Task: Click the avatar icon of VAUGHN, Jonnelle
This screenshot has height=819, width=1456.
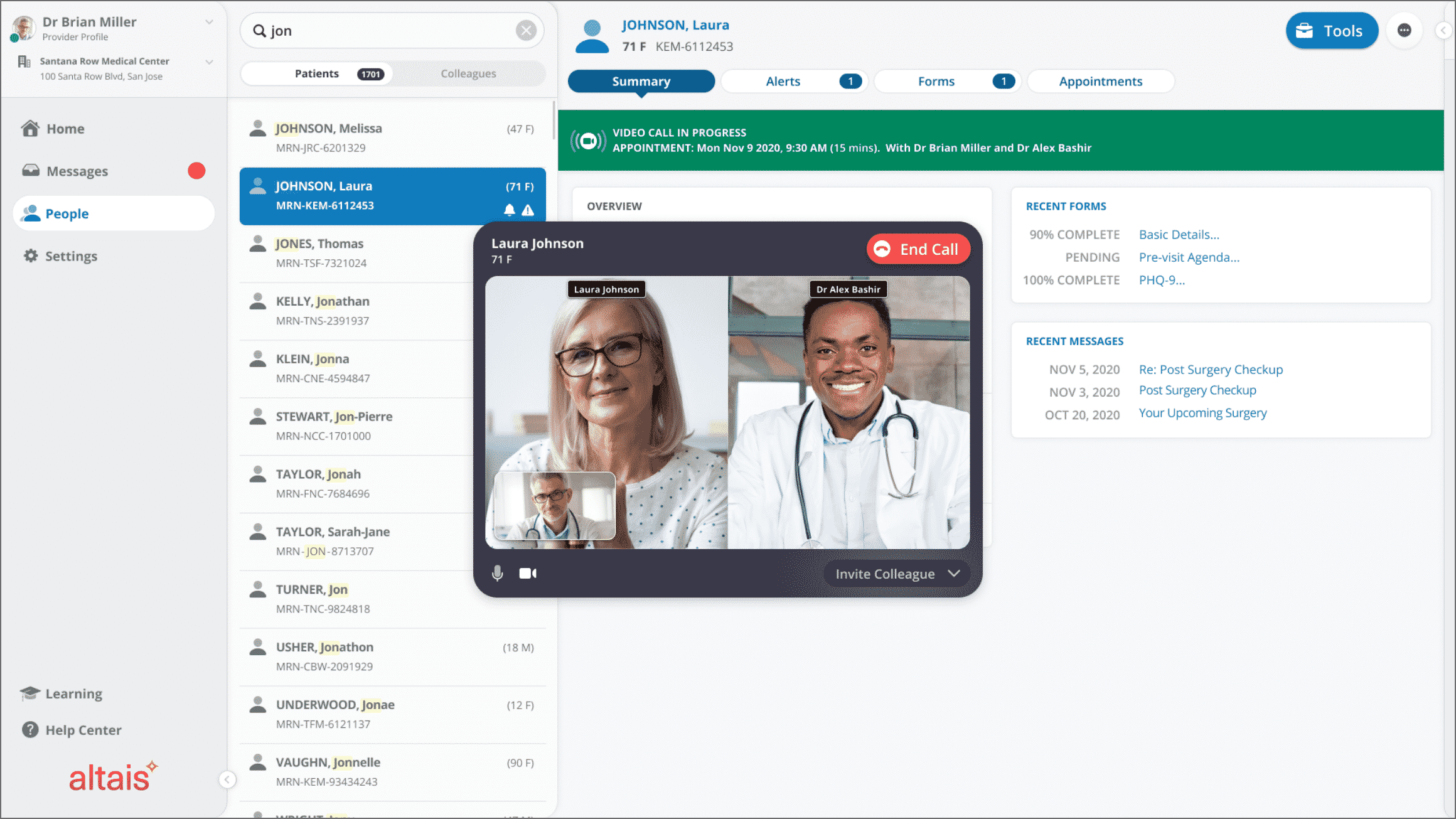Action: 258,763
